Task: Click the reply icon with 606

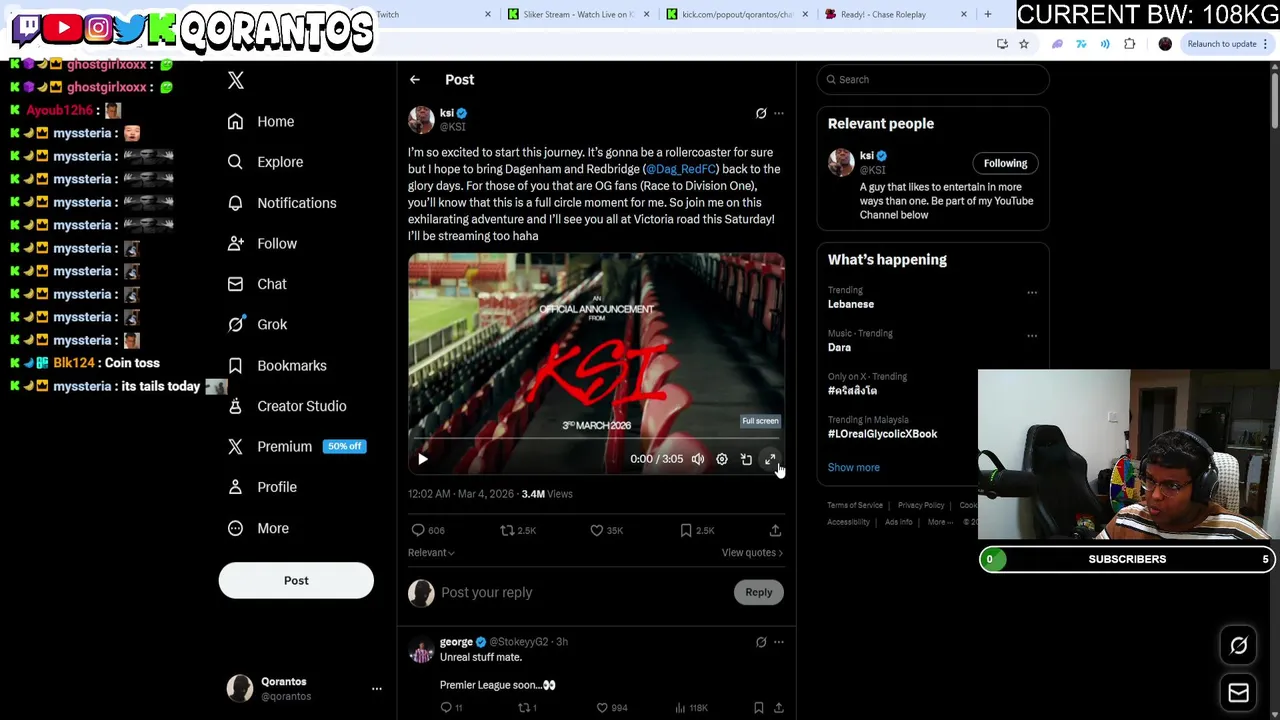Action: pos(418,530)
